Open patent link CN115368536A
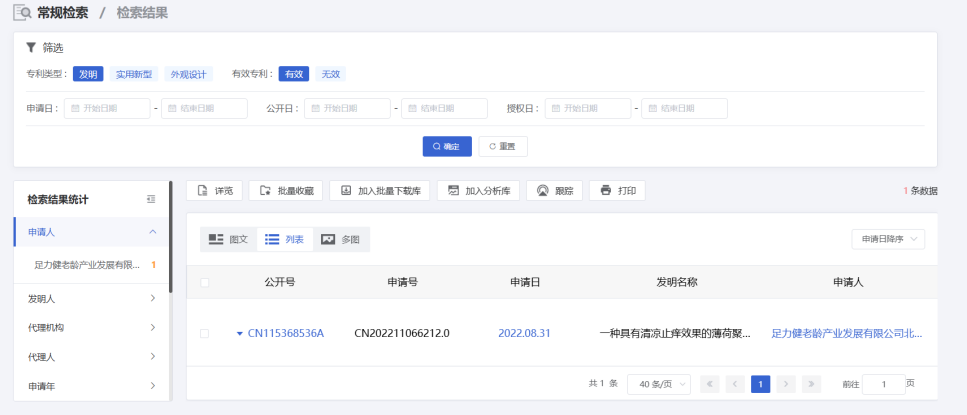 (285, 333)
